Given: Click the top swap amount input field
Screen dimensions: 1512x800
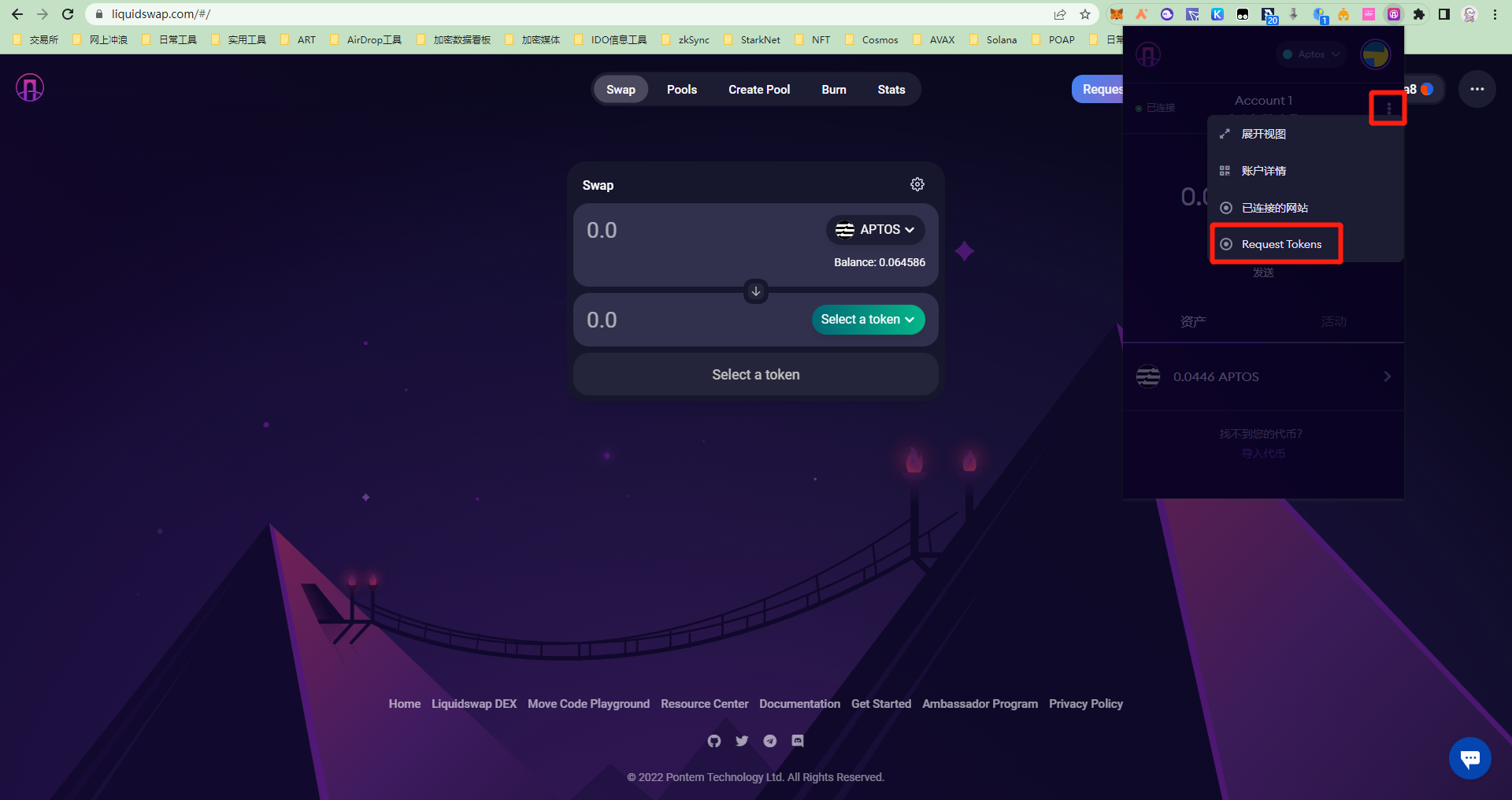Looking at the screenshot, I should tap(701, 231).
